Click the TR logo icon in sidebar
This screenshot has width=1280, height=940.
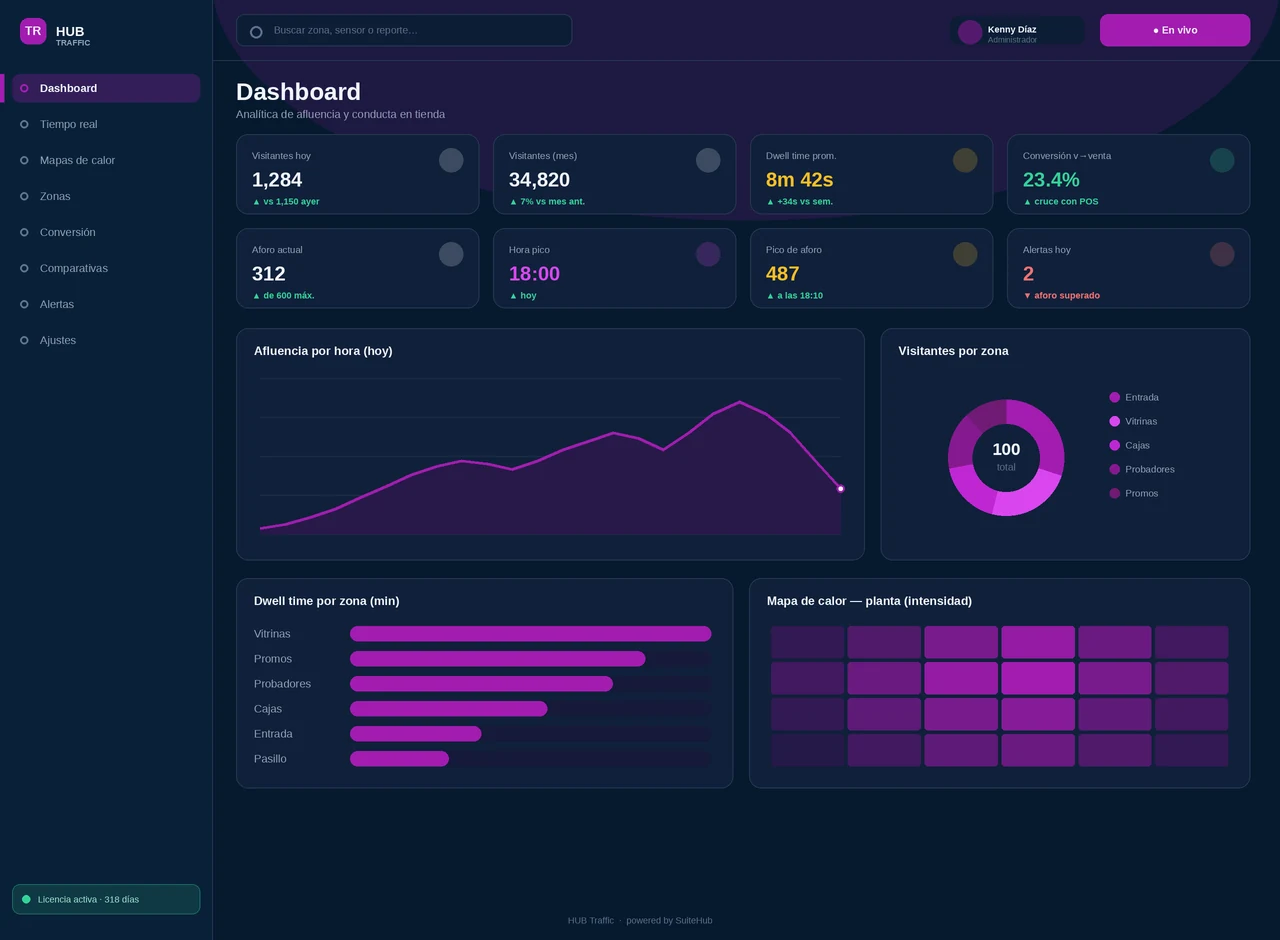click(33, 31)
